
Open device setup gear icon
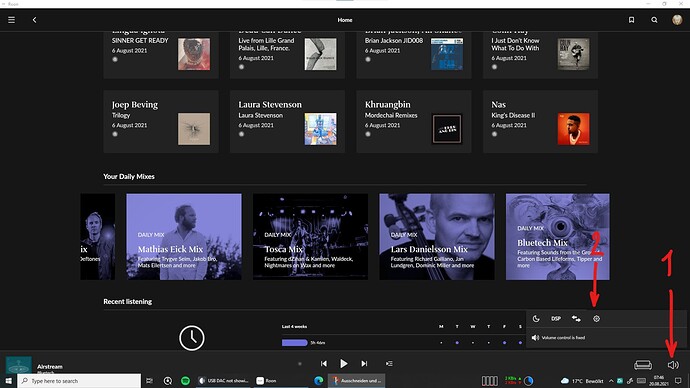coord(596,319)
